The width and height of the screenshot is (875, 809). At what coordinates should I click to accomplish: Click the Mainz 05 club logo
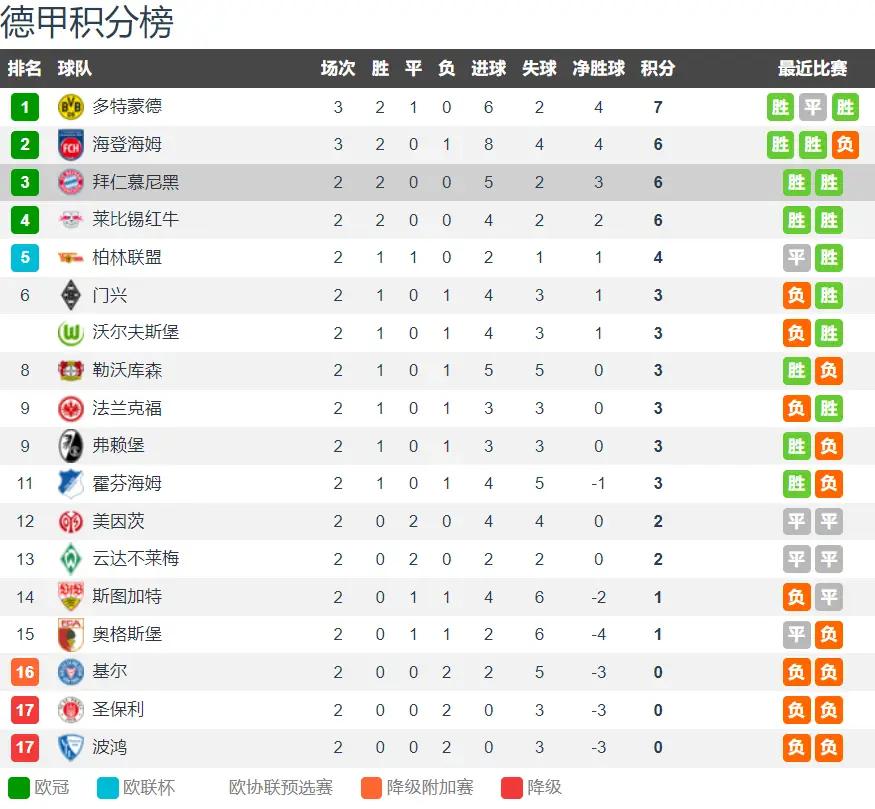point(71,522)
